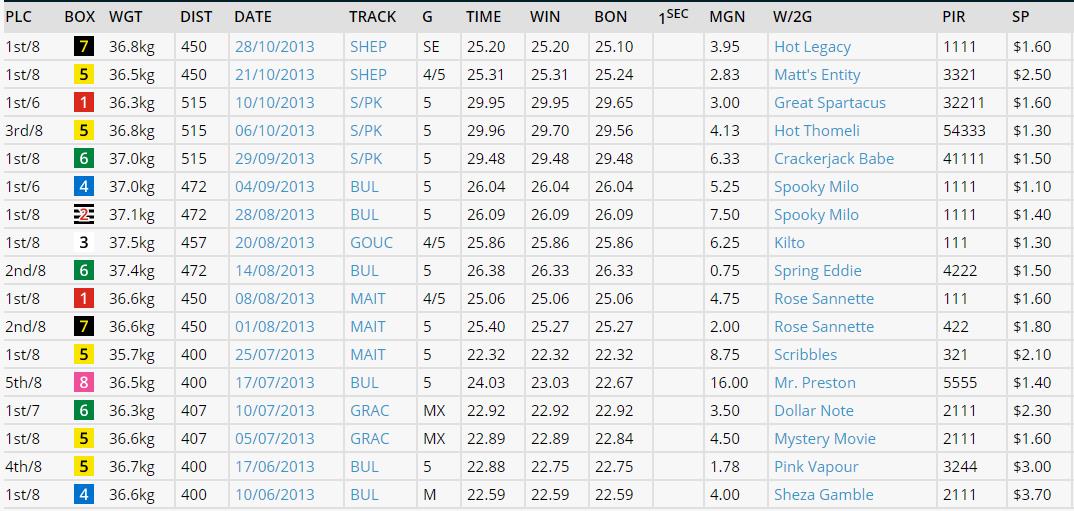Click the Kilto greyhound link
This screenshot has height=511, width=1074.
[x=789, y=243]
